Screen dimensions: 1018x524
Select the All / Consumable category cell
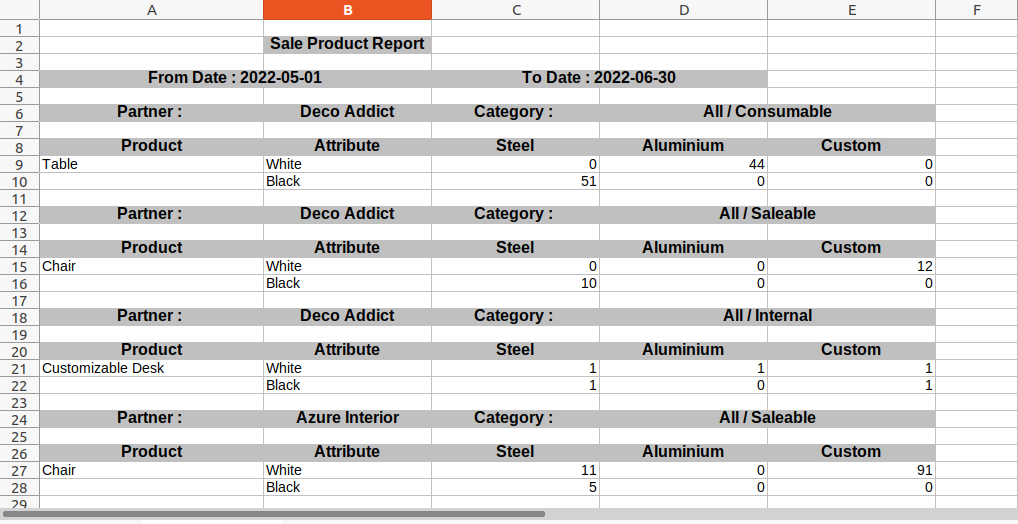767,112
